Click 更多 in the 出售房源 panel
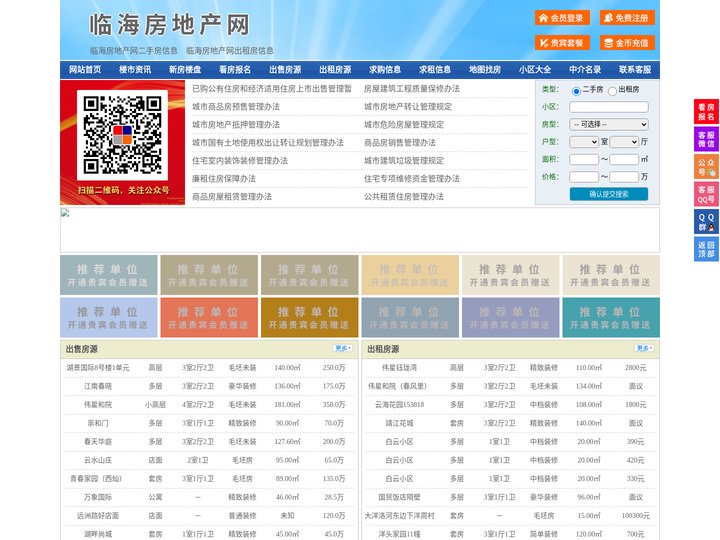 tap(343, 348)
